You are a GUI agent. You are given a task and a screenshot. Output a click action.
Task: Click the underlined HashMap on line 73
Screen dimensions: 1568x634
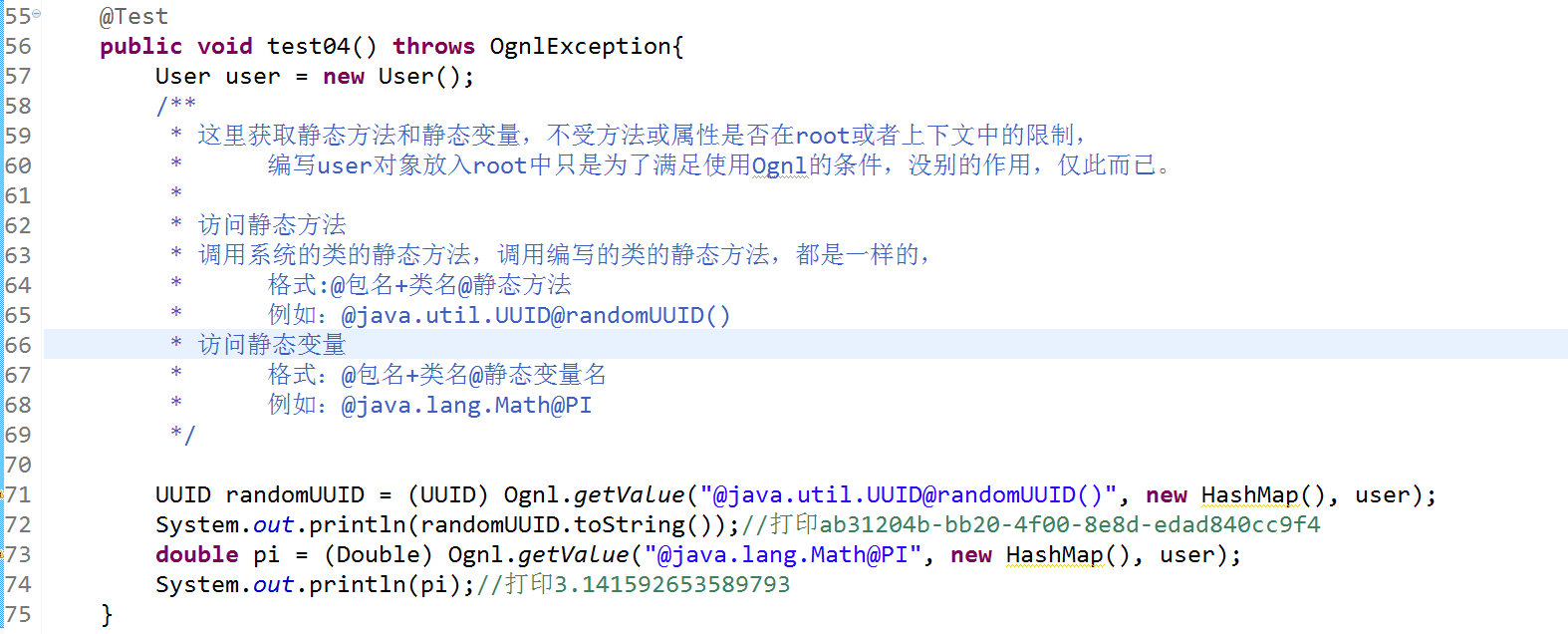(1055, 555)
